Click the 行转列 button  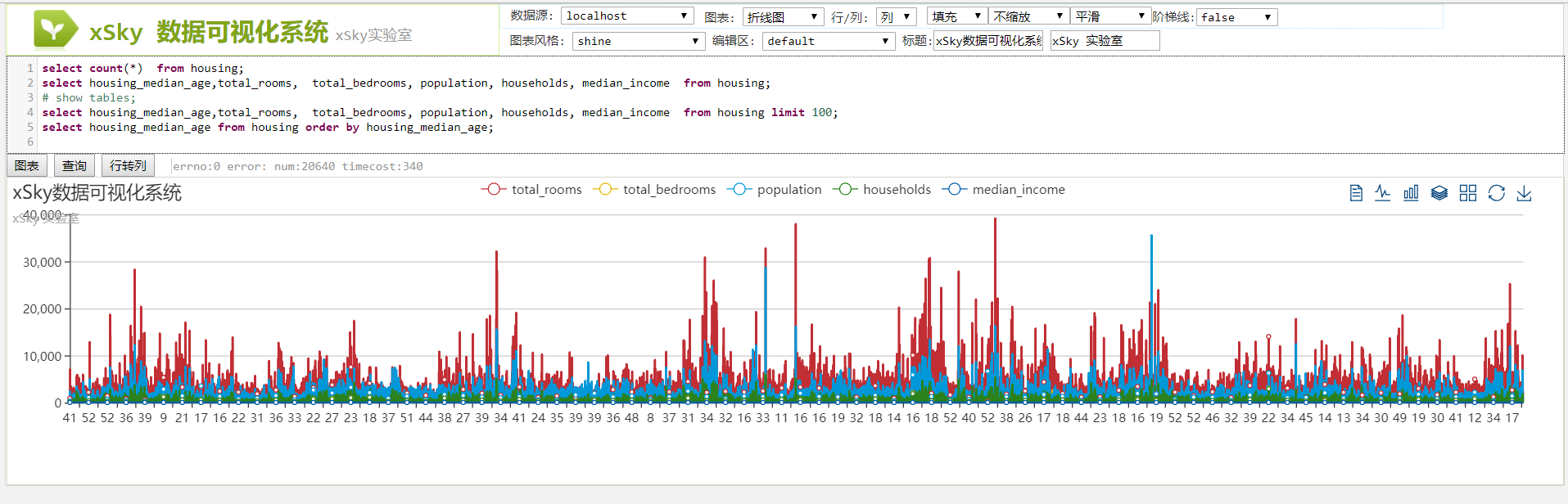129,166
